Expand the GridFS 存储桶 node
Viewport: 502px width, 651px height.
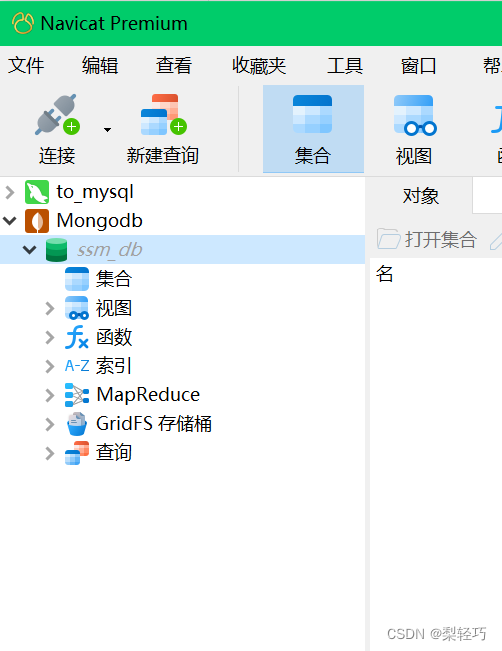(x=50, y=424)
